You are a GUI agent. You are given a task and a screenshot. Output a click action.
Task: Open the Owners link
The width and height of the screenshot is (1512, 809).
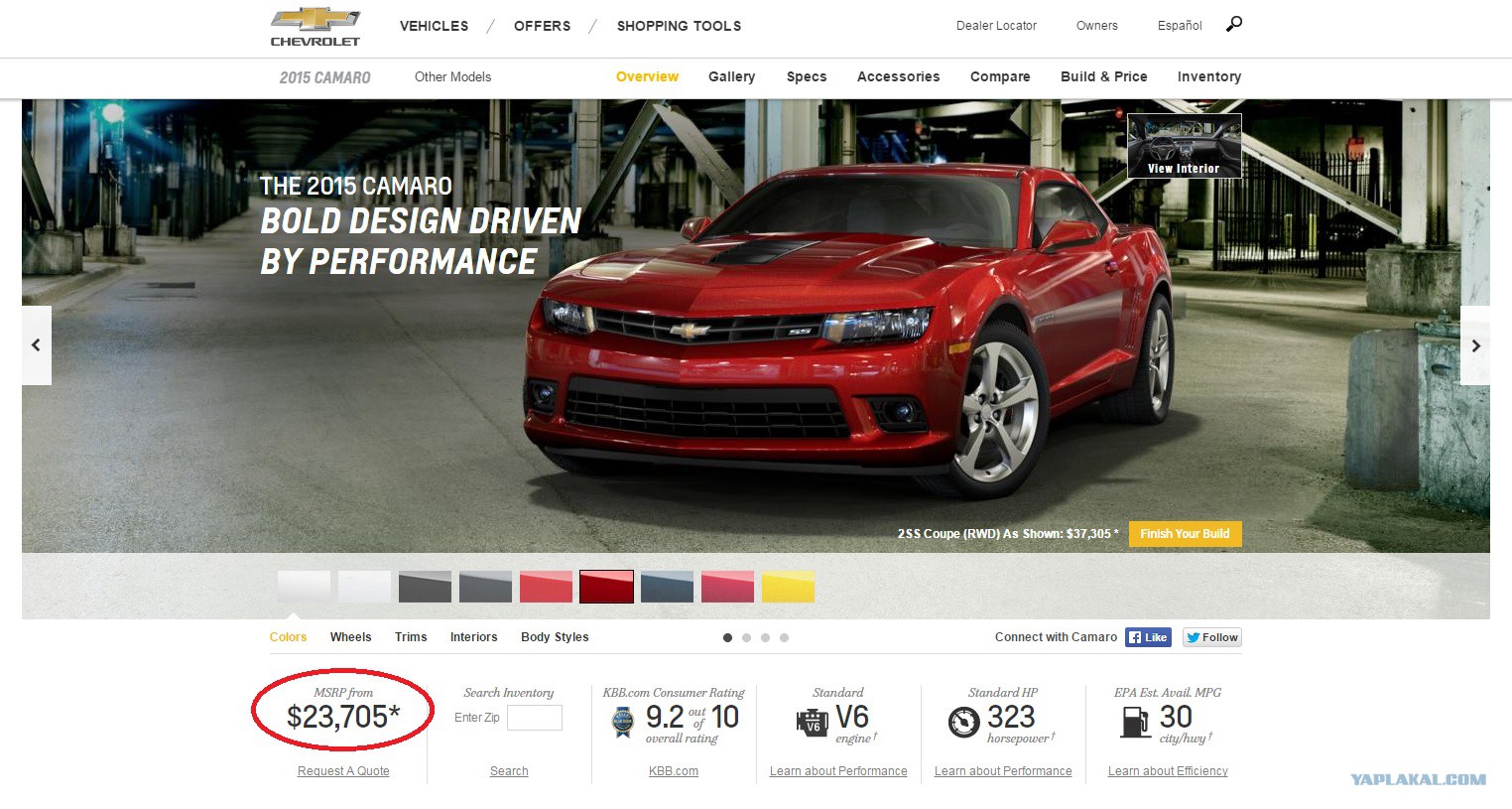click(x=1096, y=26)
